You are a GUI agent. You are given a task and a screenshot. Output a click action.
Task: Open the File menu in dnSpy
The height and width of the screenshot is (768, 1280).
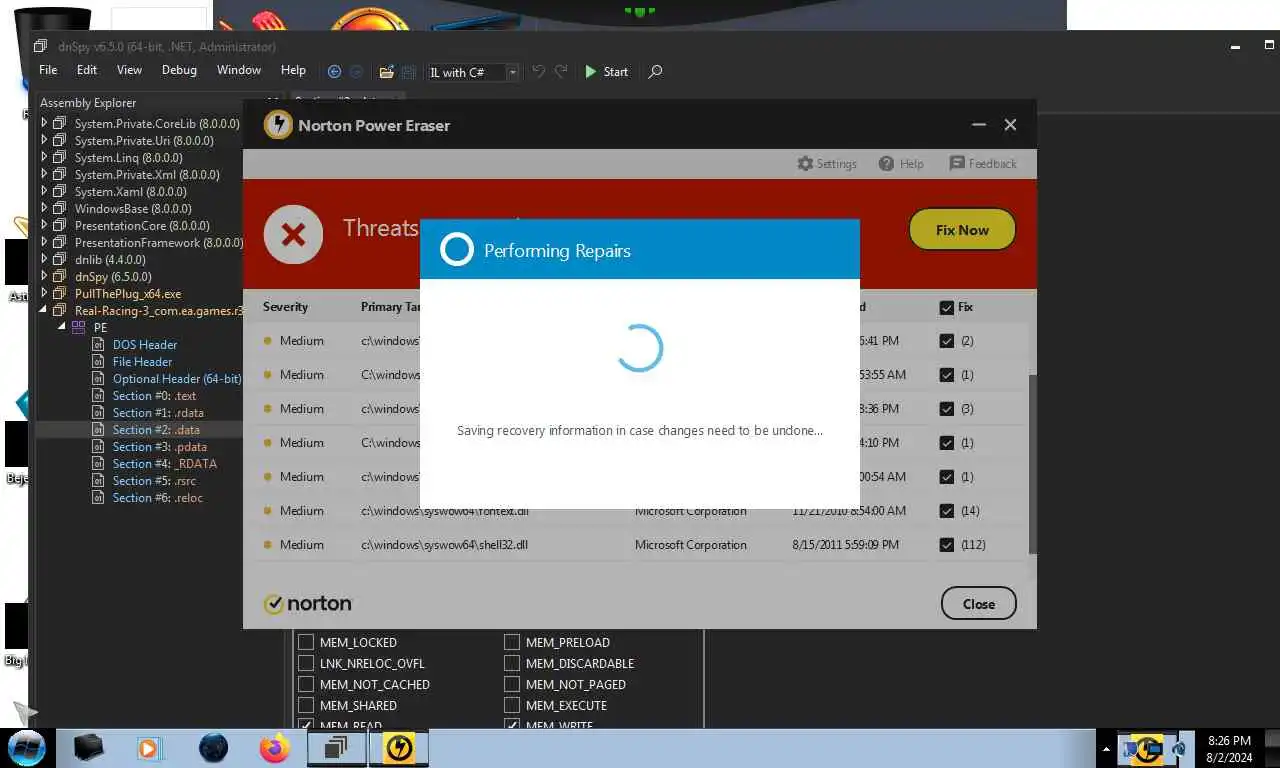[48, 70]
